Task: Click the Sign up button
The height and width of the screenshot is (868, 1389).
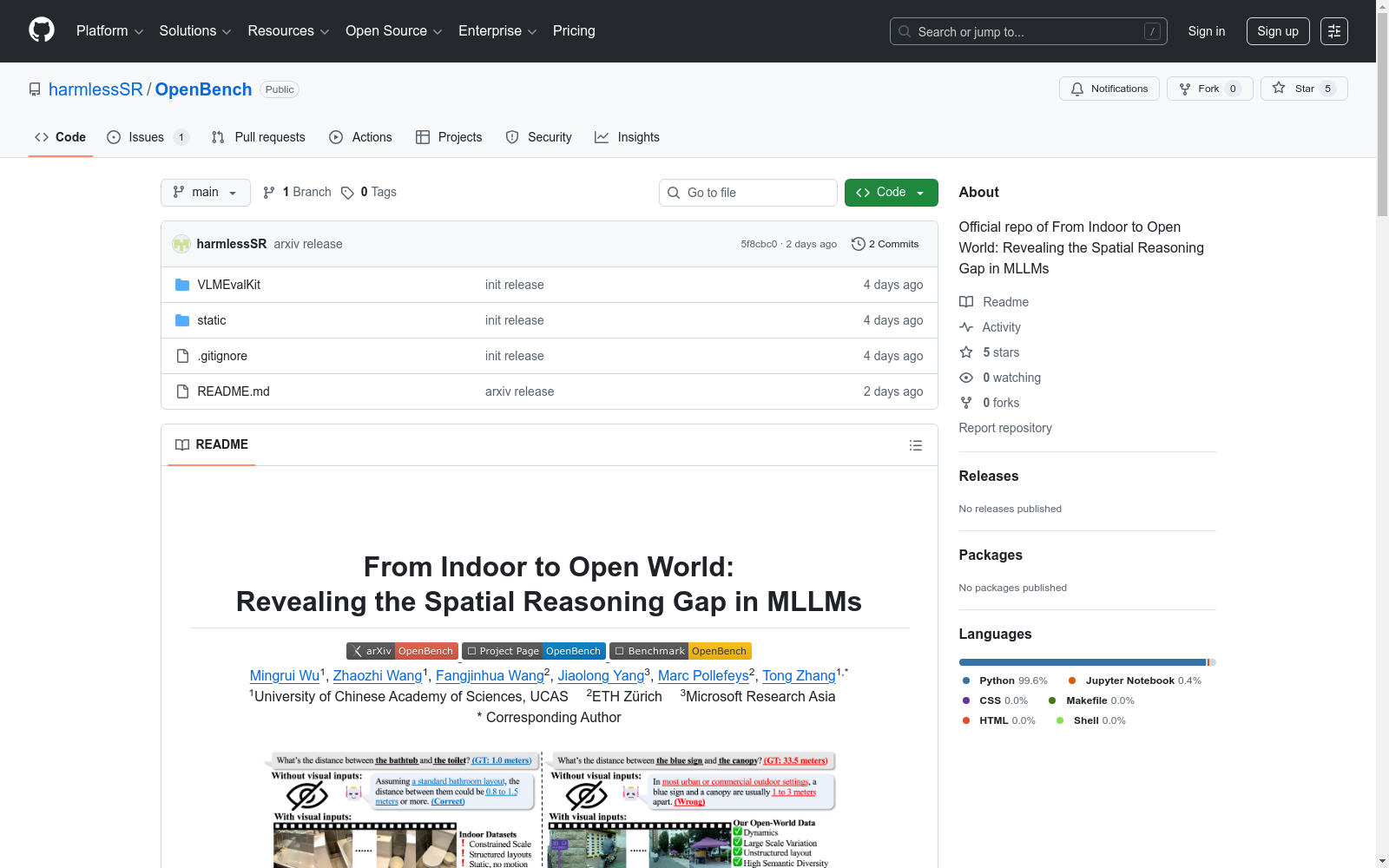Action: 1278,31
